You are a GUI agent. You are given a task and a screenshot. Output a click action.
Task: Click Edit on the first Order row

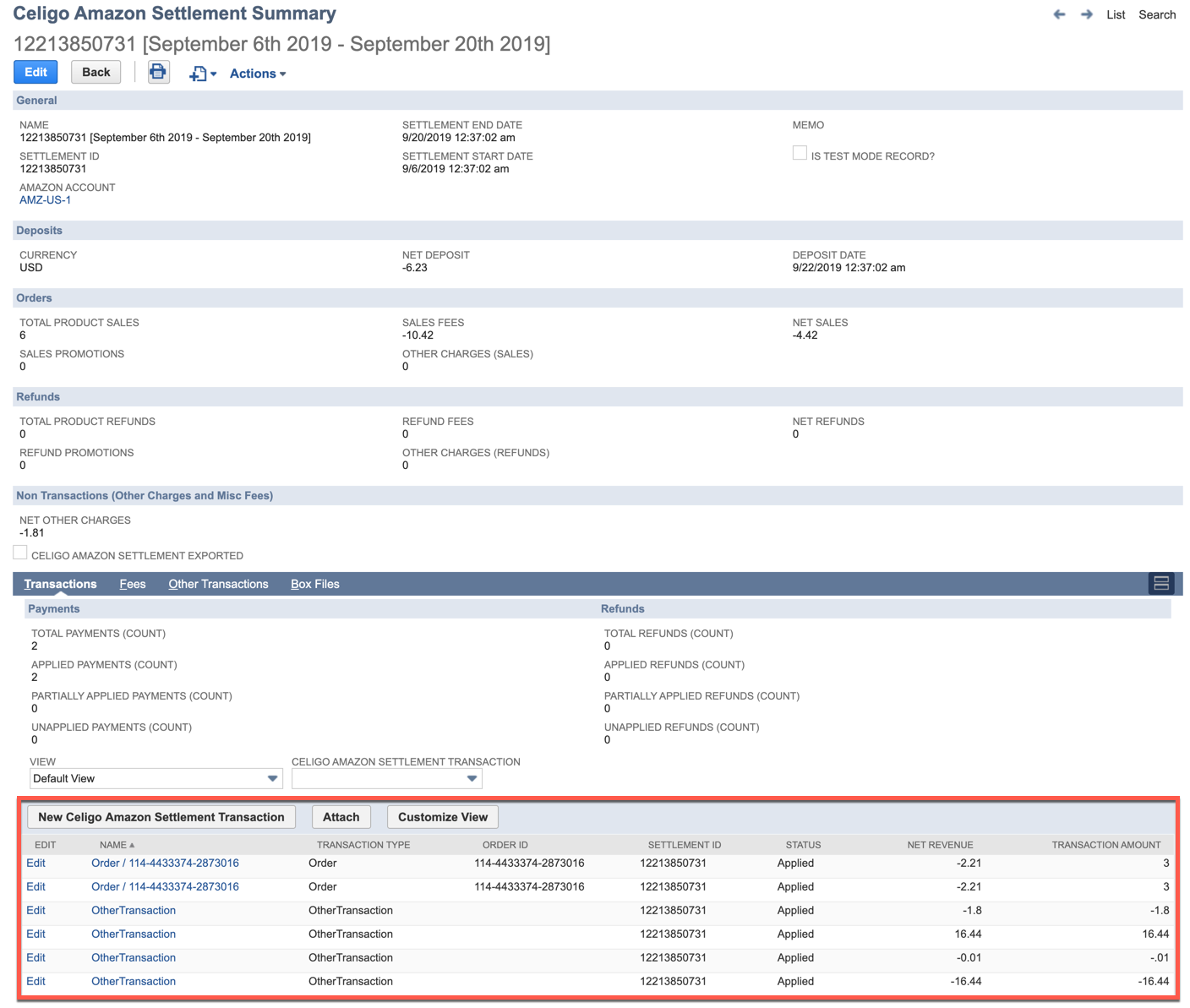tap(35, 864)
